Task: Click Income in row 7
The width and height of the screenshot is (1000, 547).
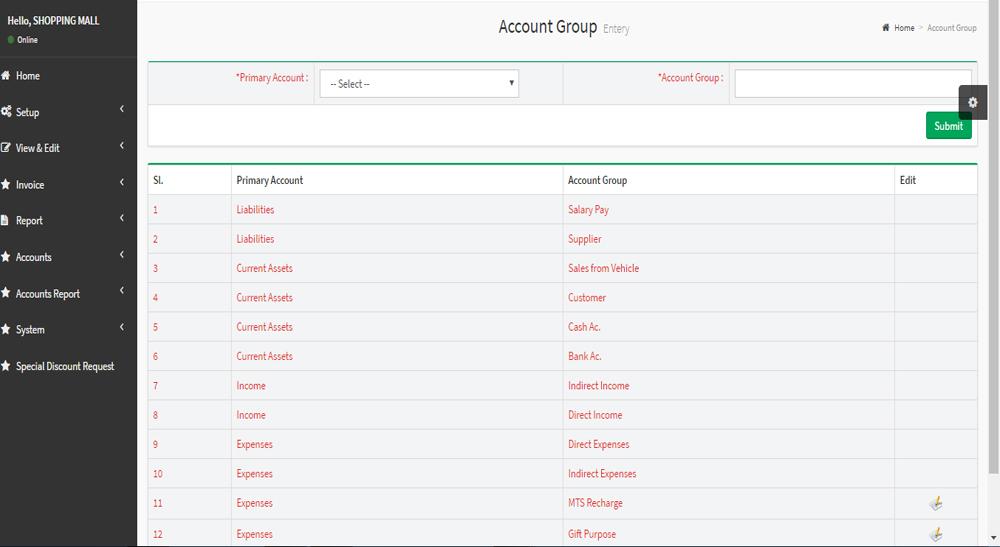Action: tap(251, 386)
